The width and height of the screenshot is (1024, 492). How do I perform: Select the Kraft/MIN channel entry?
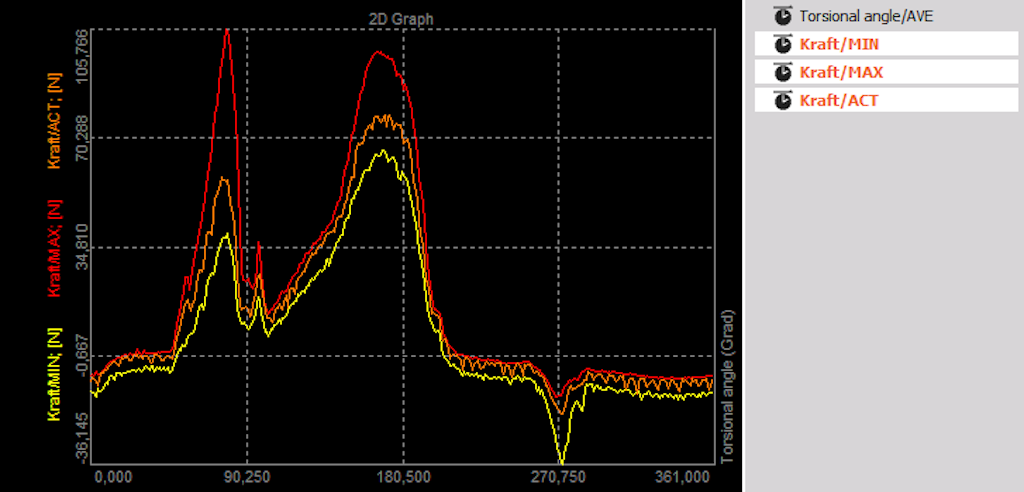(x=886, y=44)
